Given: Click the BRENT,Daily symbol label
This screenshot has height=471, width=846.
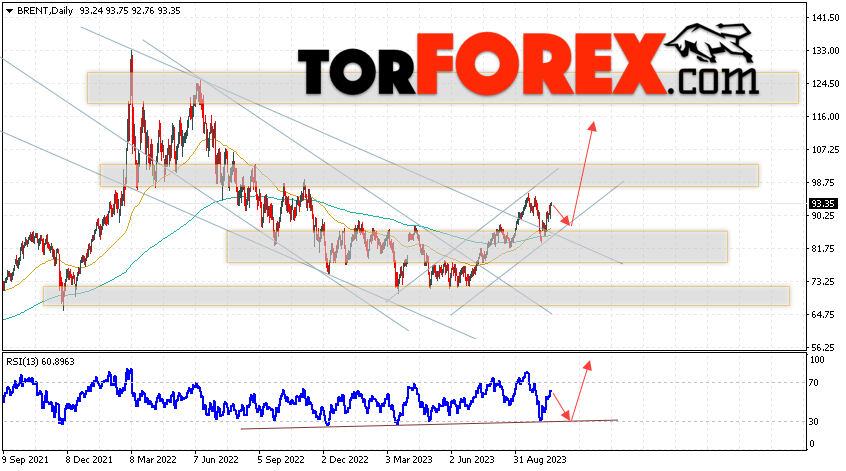Looking at the screenshot, I should point(45,11).
